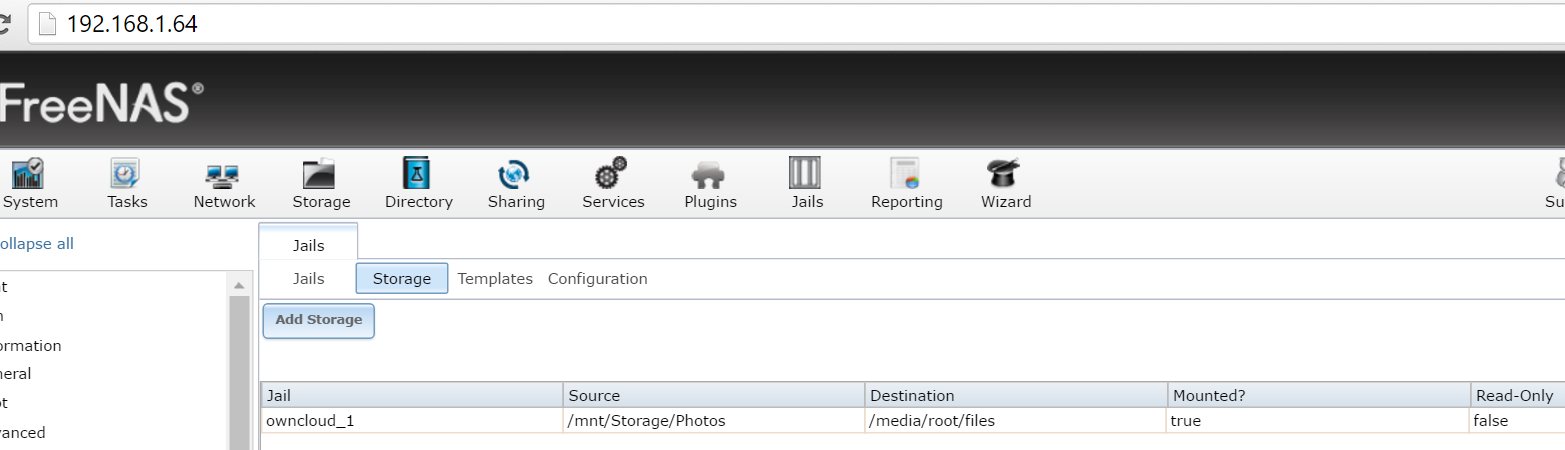Open the Configuration sub-tab

[x=597, y=279]
